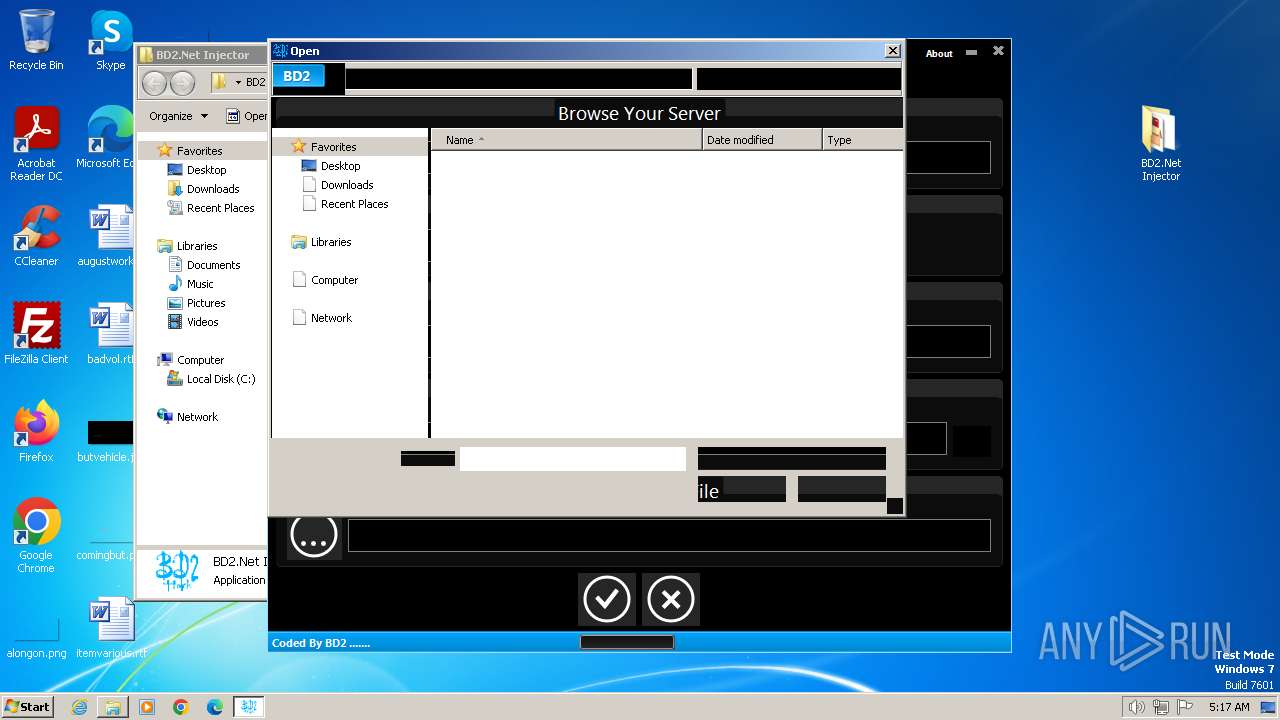Viewport: 1280px width, 720px height.
Task: Select Network in Explorer sidebar
Action: point(197,417)
